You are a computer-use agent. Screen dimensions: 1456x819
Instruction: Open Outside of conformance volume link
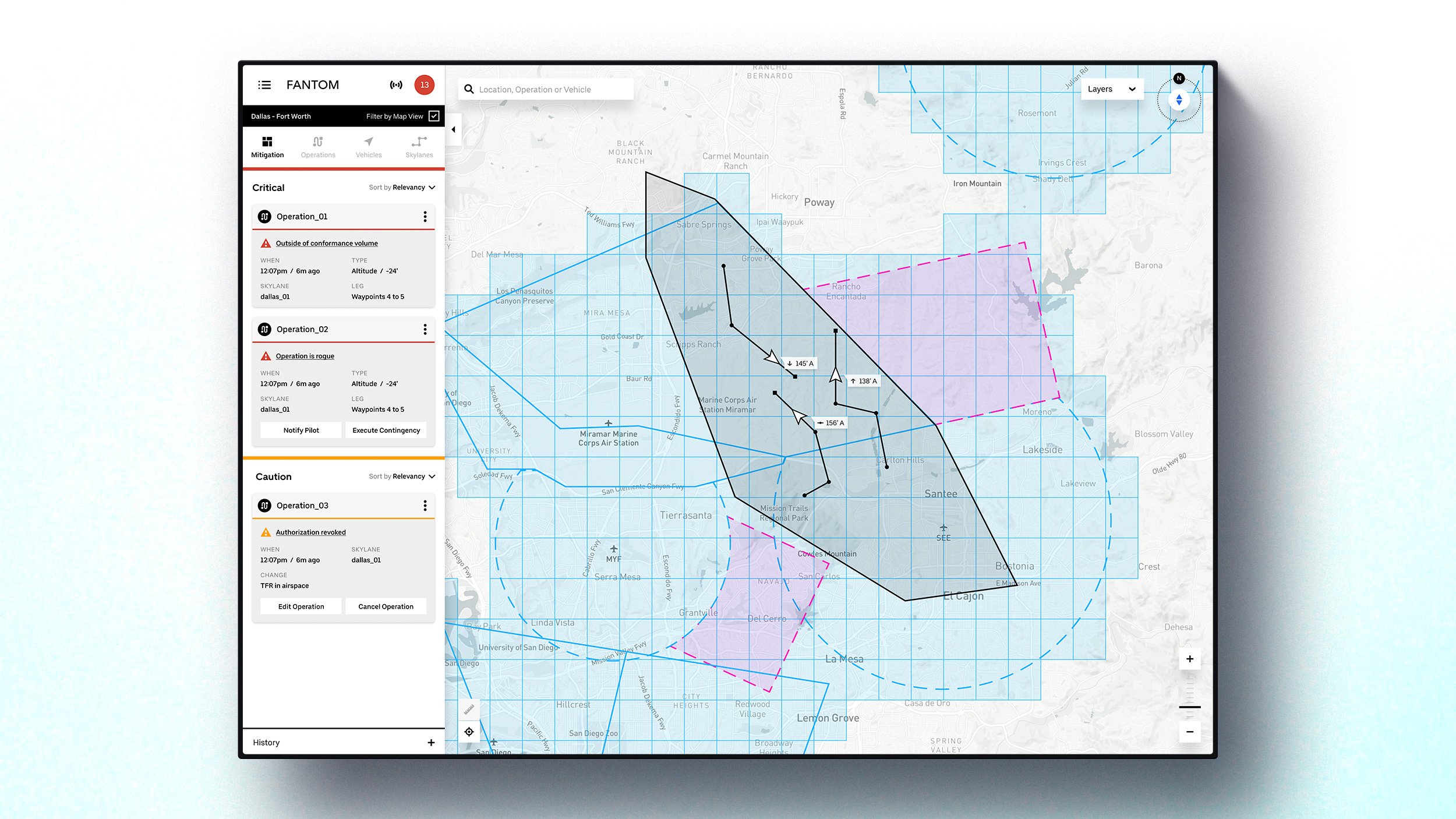327,243
